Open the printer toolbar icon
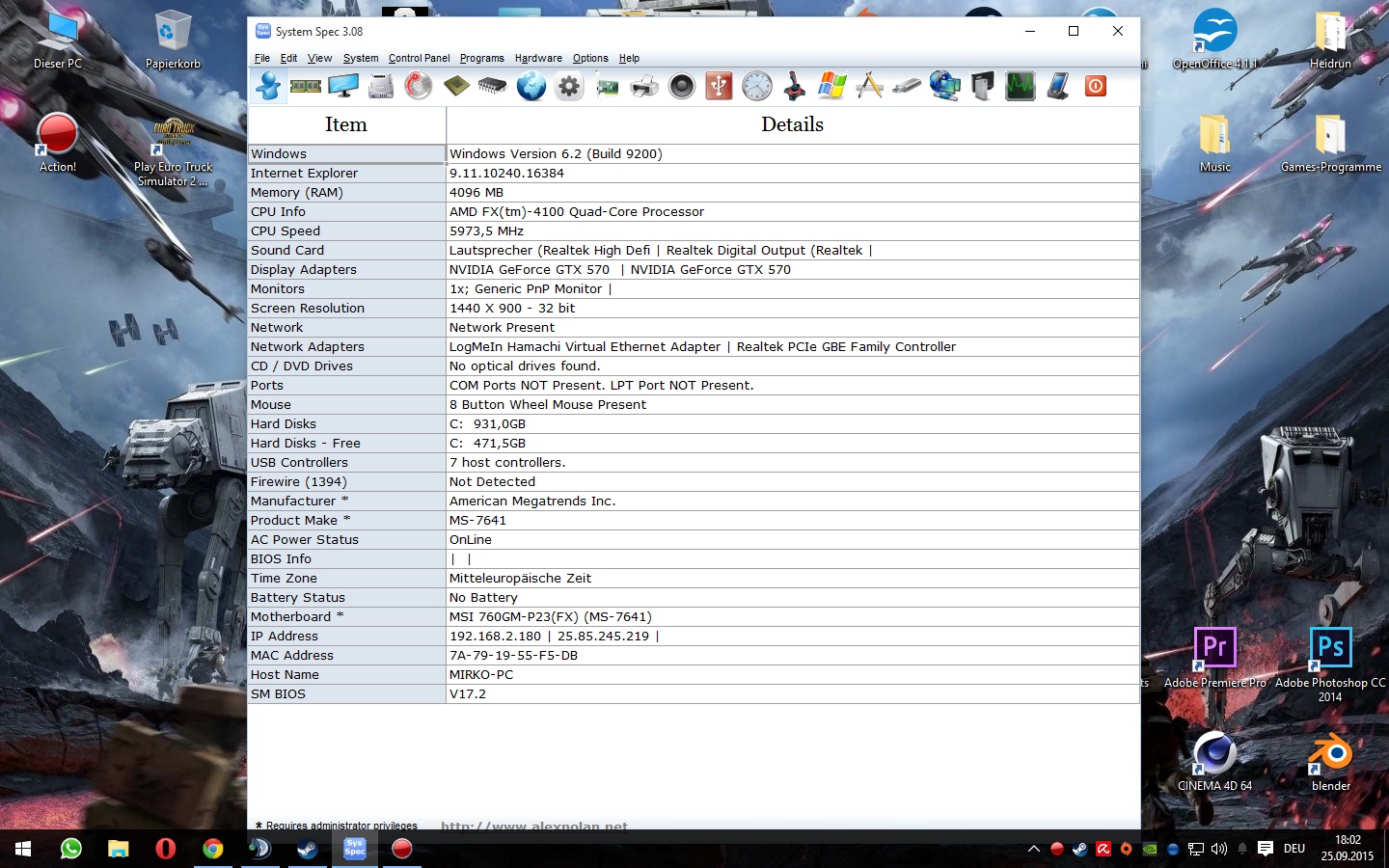Screen dimensions: 1389x868 pos(644,86)
